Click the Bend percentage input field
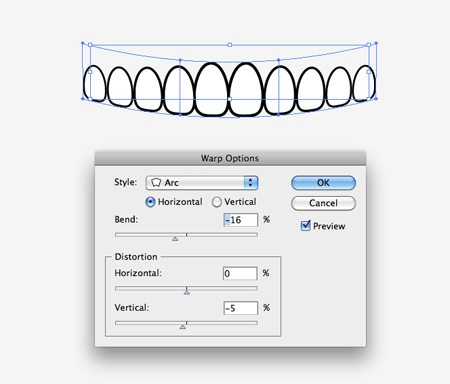450x384 pixels. 241,220
